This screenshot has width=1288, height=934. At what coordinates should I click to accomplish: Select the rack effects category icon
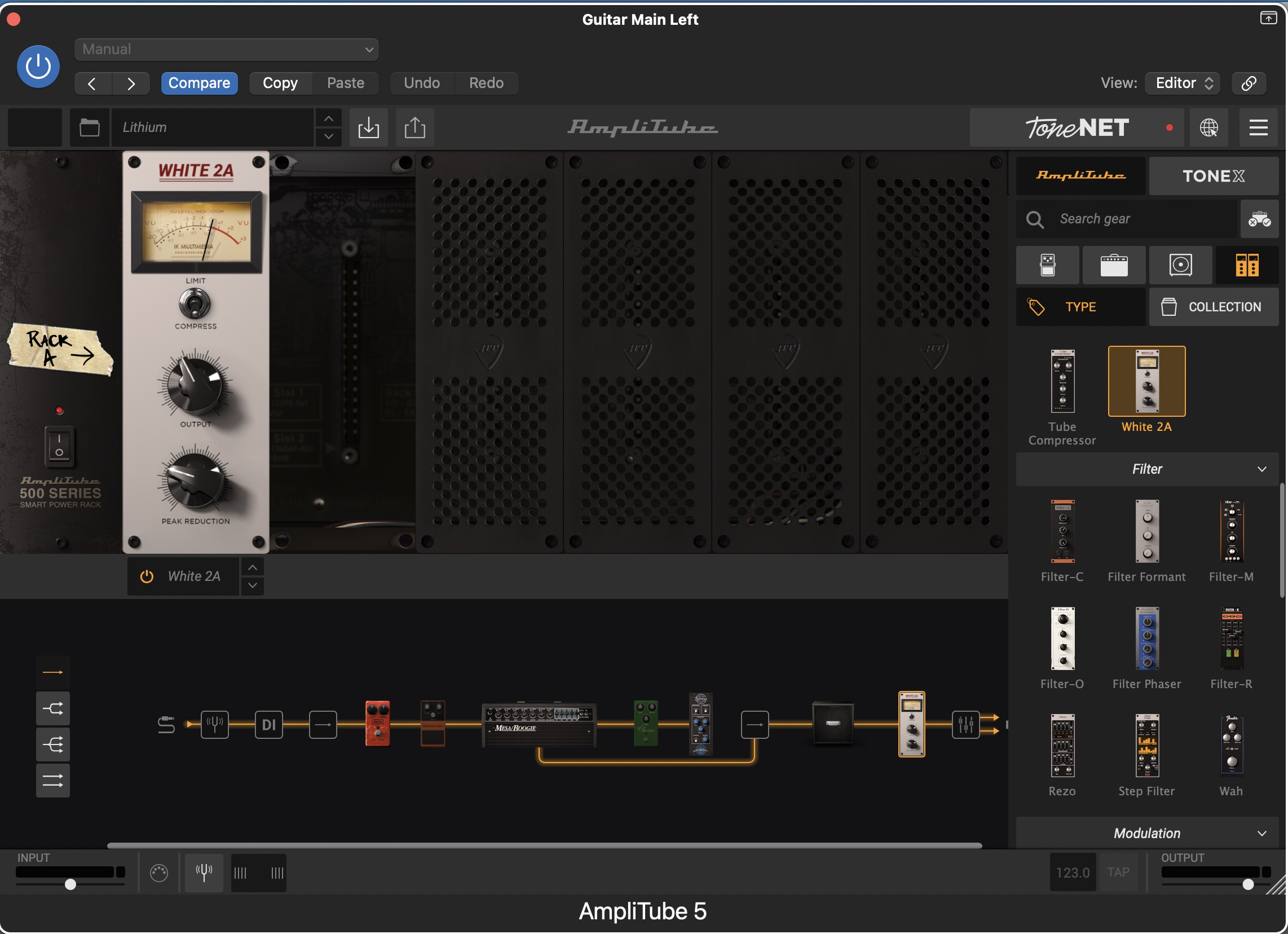(x=1246, y=265)
